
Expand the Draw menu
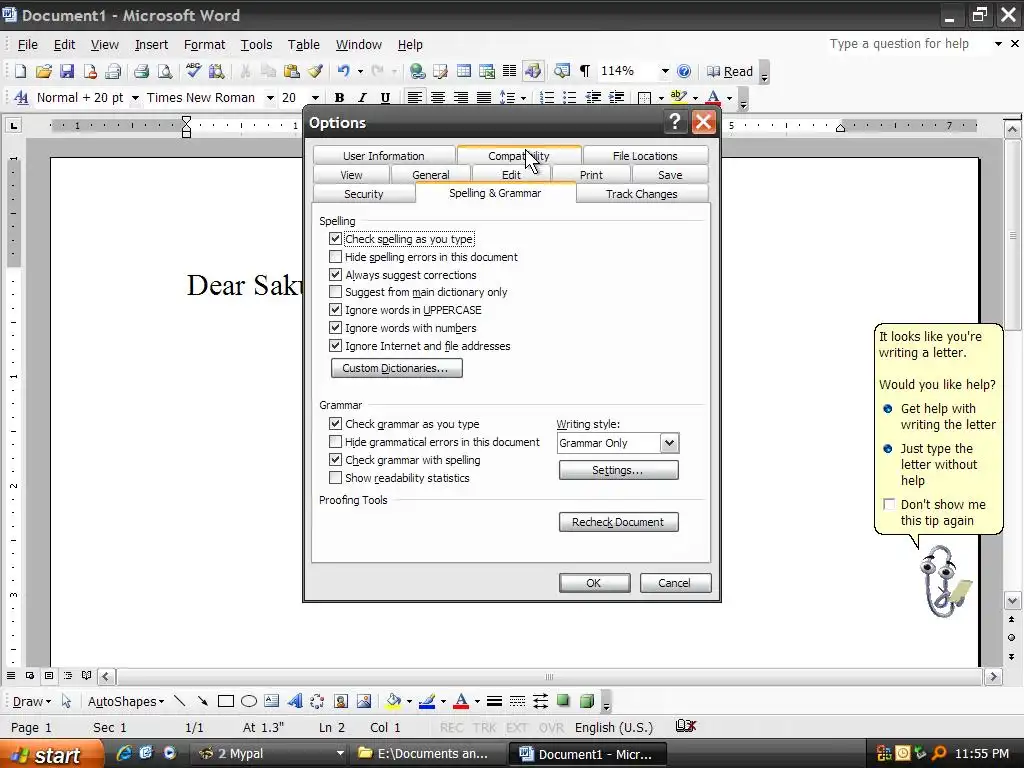[x=31, y=701]
